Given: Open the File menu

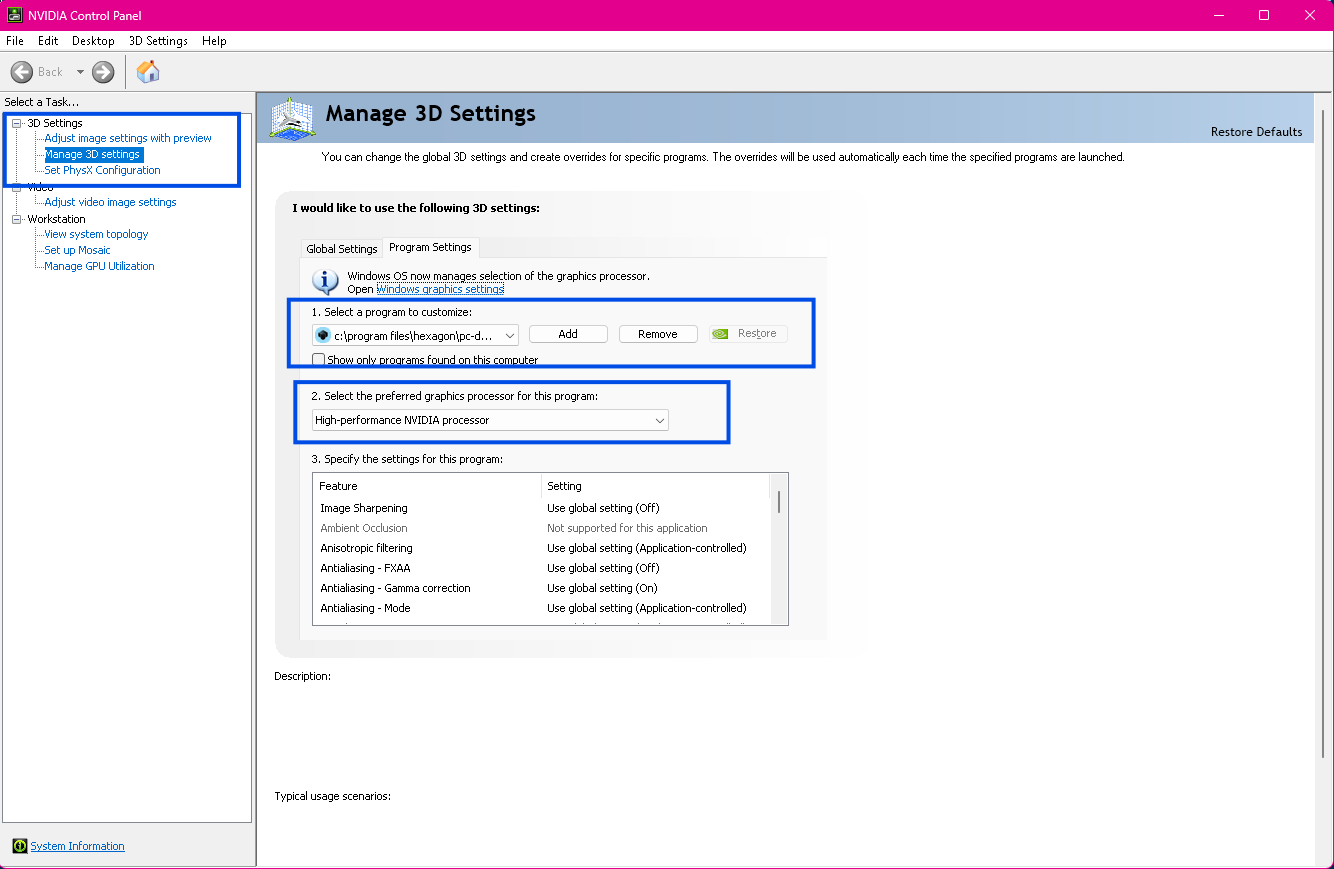Looking at the screenshot, I should (15, 41).
